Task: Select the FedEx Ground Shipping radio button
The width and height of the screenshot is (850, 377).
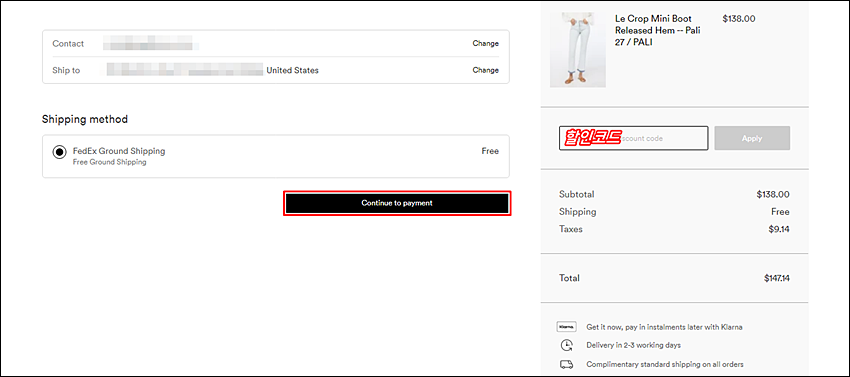Action: click(59, 152)
